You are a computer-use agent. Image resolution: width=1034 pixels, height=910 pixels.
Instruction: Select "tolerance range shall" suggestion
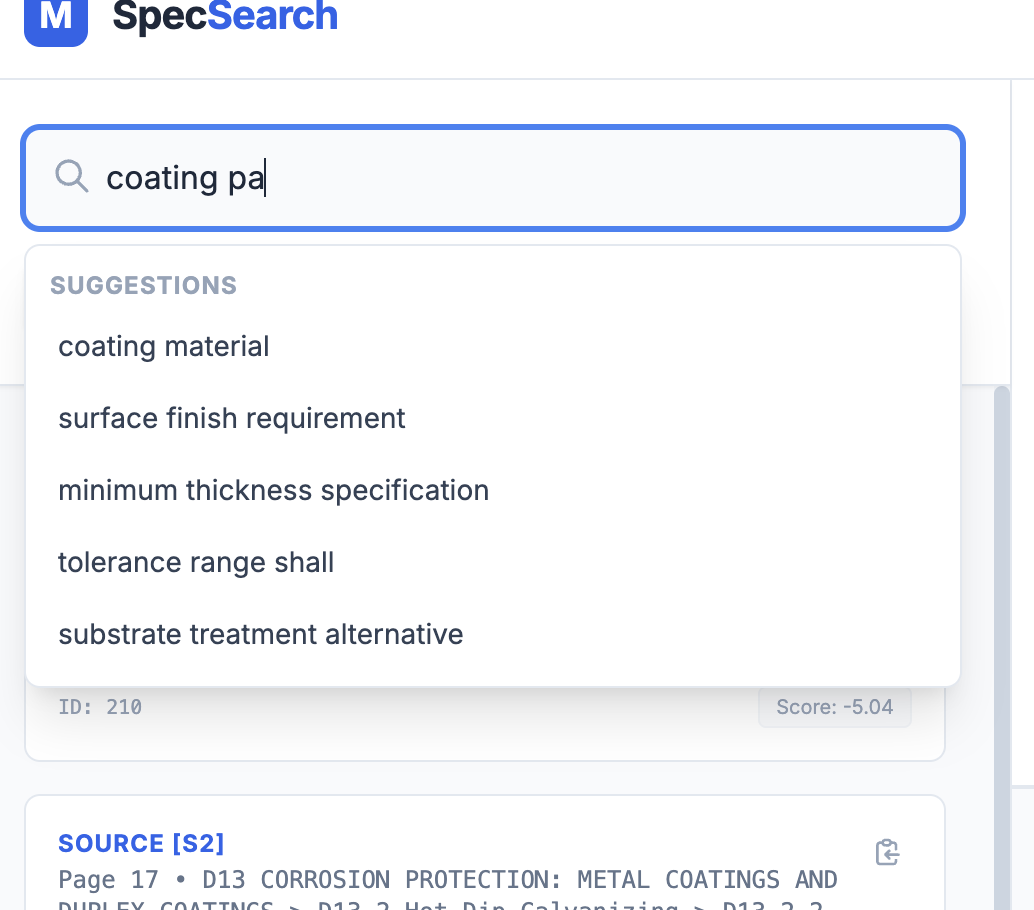[x=196, y=562]
